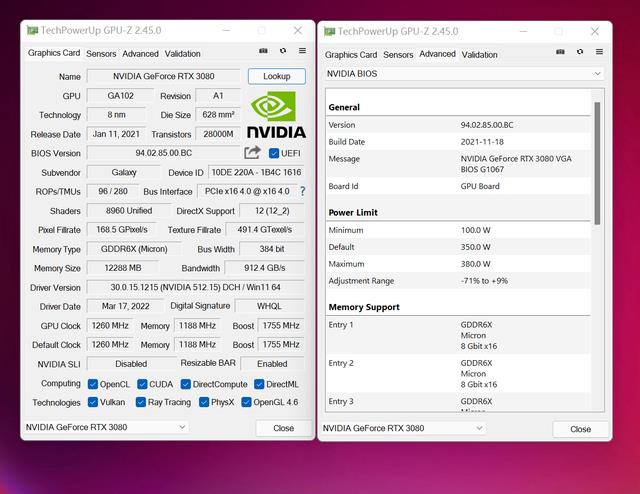Open GPU selector dropdown in left window

[x=106, y=427]
